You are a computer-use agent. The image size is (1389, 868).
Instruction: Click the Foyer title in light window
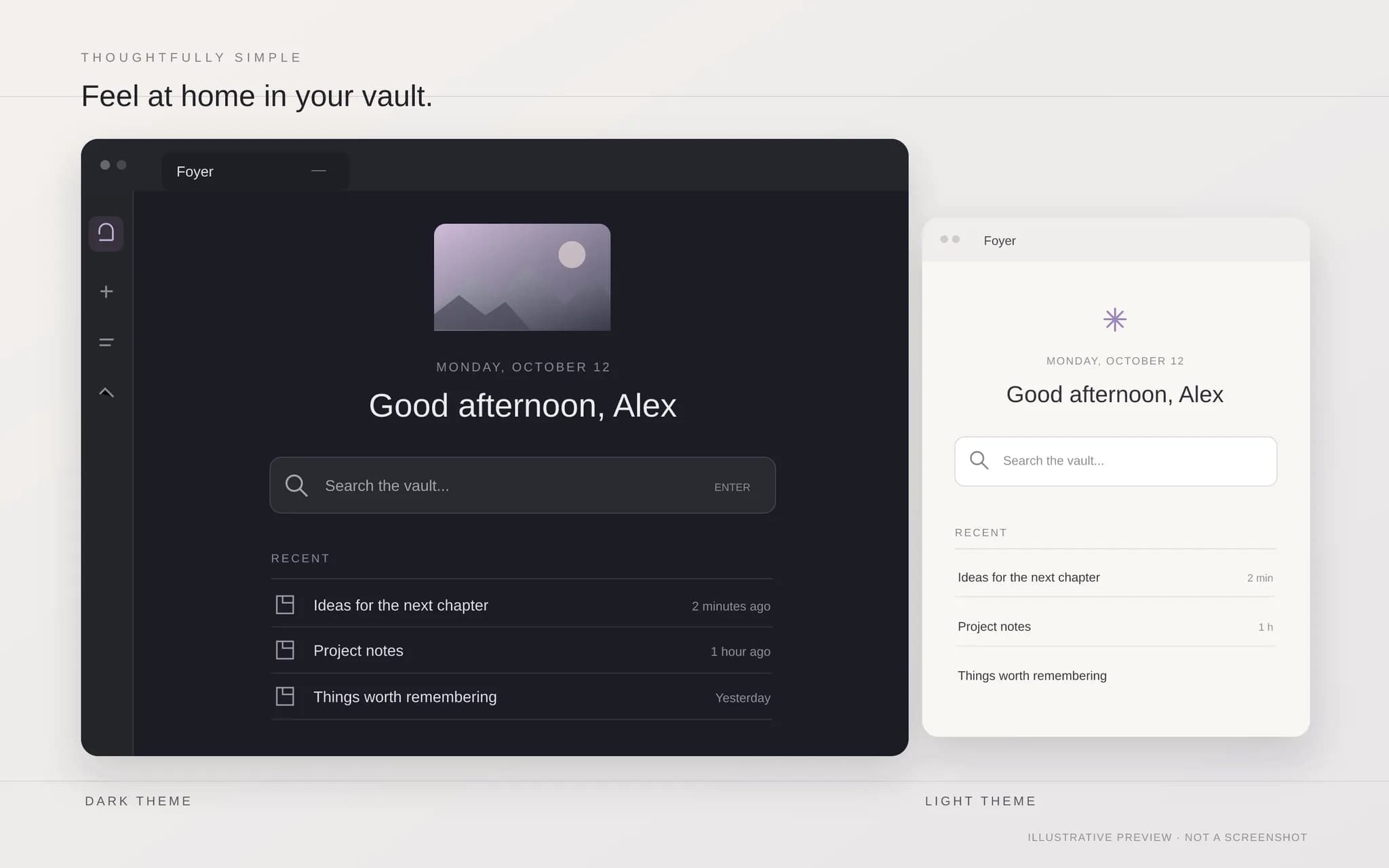point(1000,241)
